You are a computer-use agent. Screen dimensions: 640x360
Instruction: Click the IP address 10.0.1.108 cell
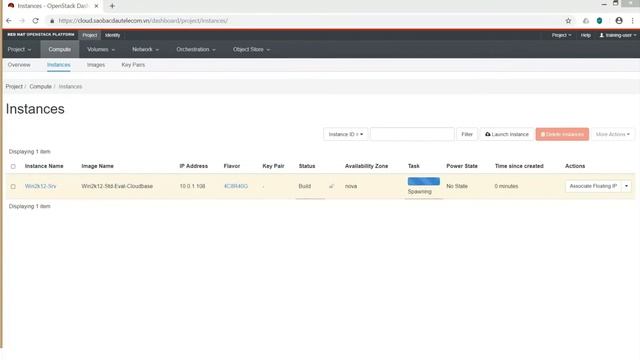(192, 186)
